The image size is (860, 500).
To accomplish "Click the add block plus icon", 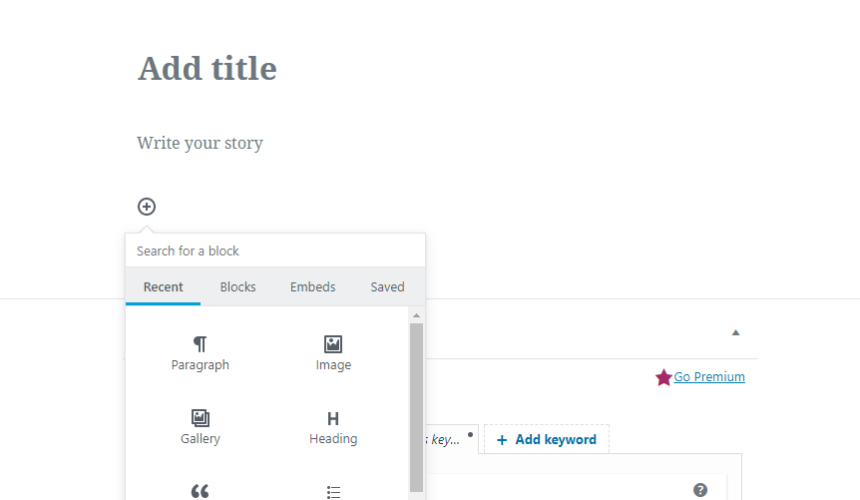I will point(146,207).
